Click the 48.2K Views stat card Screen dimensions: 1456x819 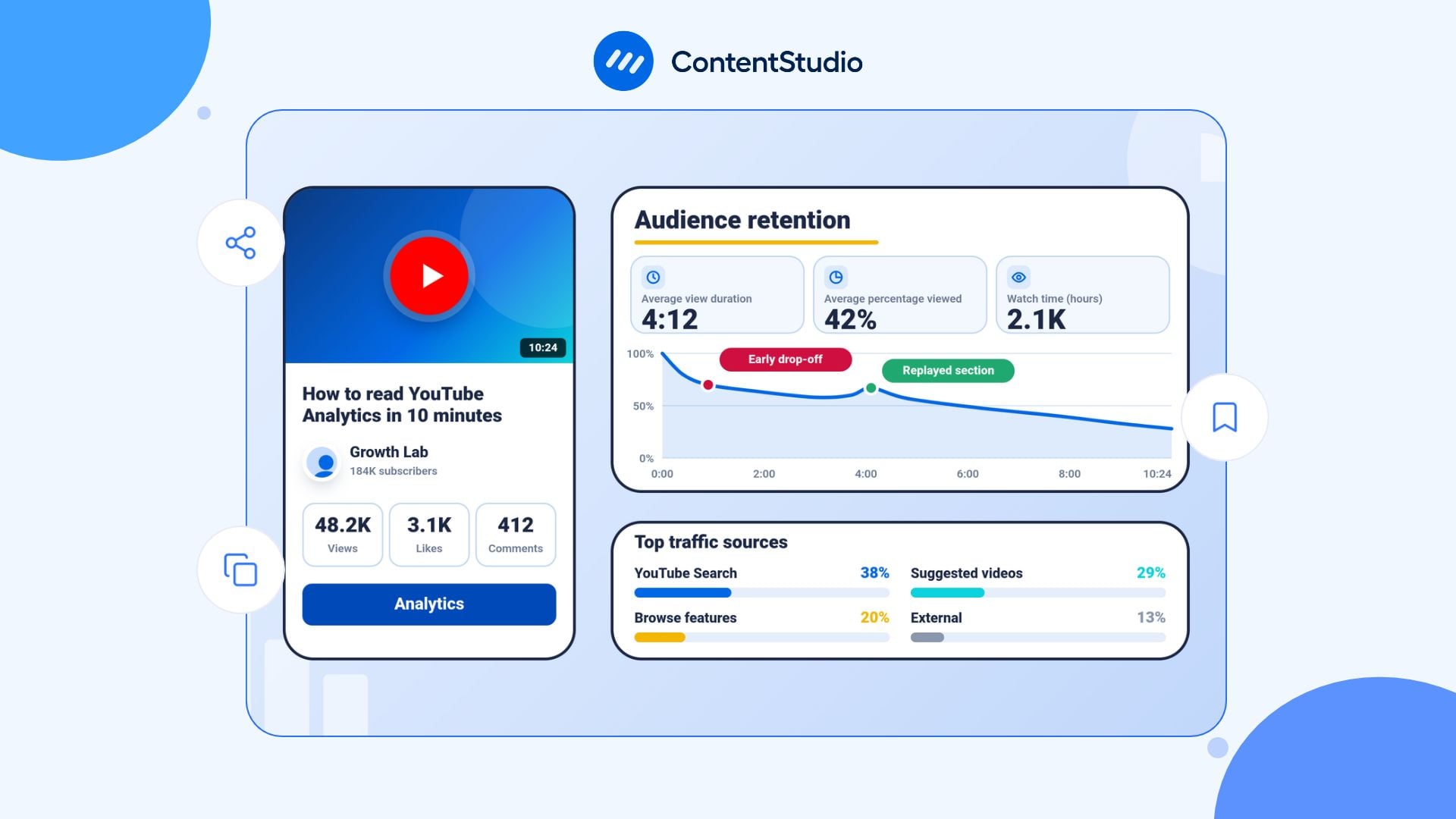[x=343, y=535]
